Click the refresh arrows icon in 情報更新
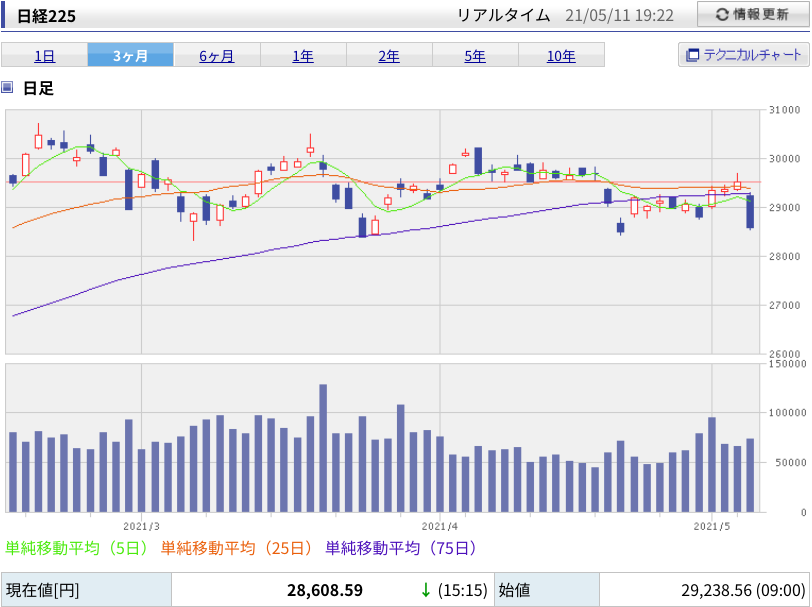This screenshot has height=607, width=812. point(722,15)
